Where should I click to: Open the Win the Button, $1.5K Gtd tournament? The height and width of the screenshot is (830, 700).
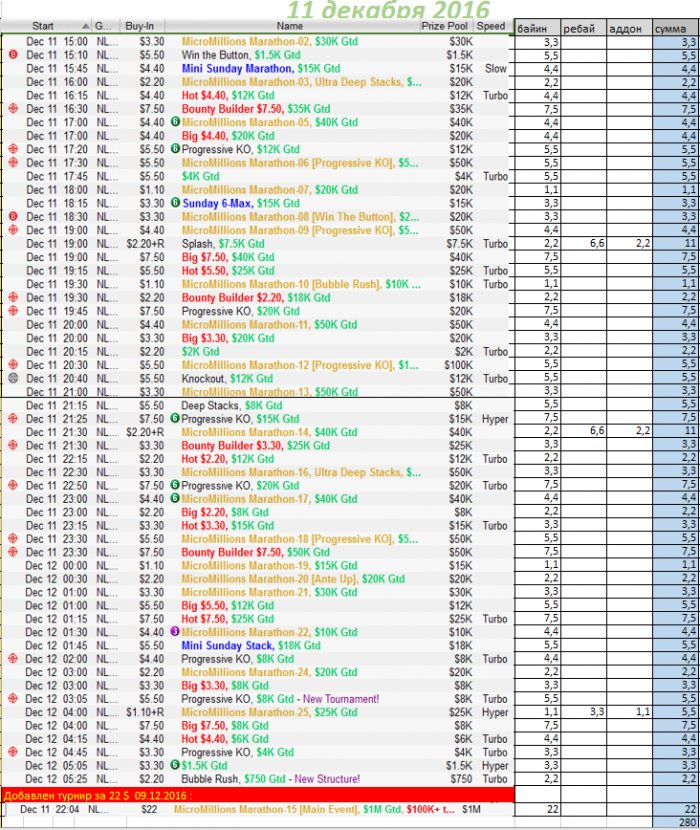[x=241, y=55]
